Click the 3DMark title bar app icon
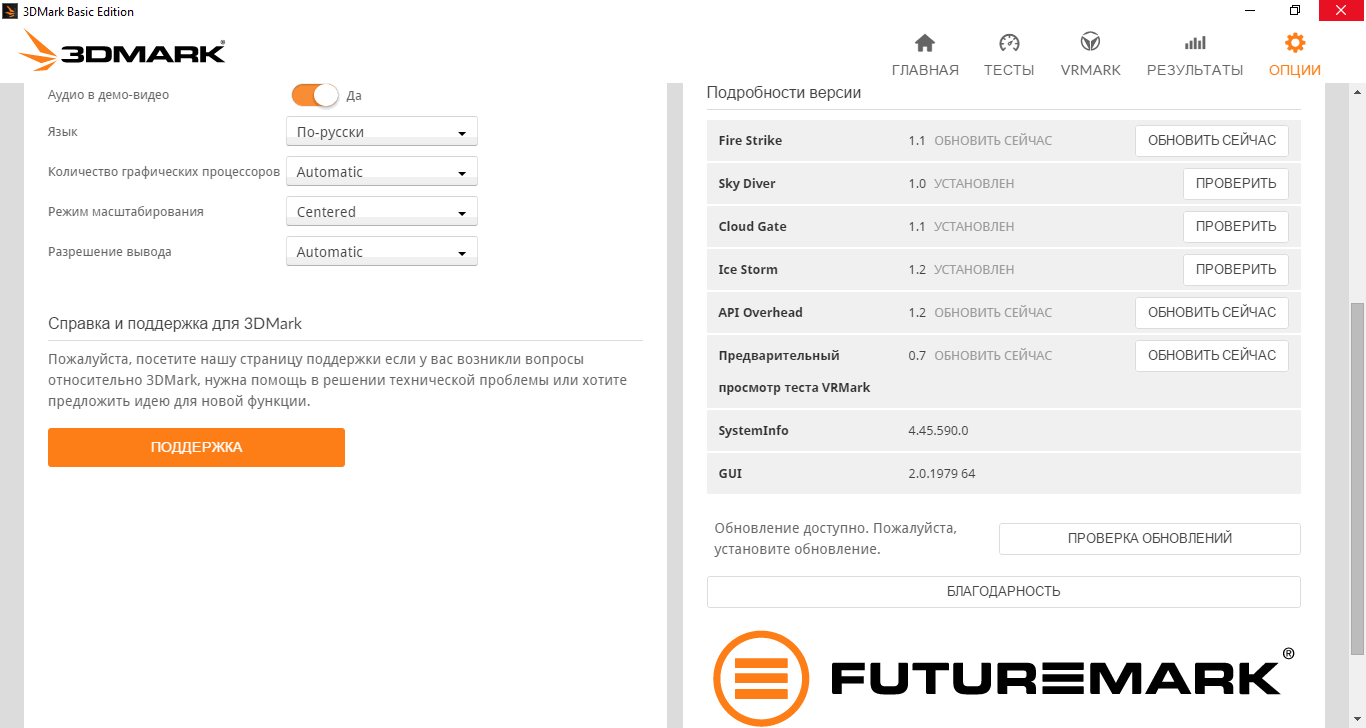The height and width of the screenshot is (728, 1366). coord(10,11)
